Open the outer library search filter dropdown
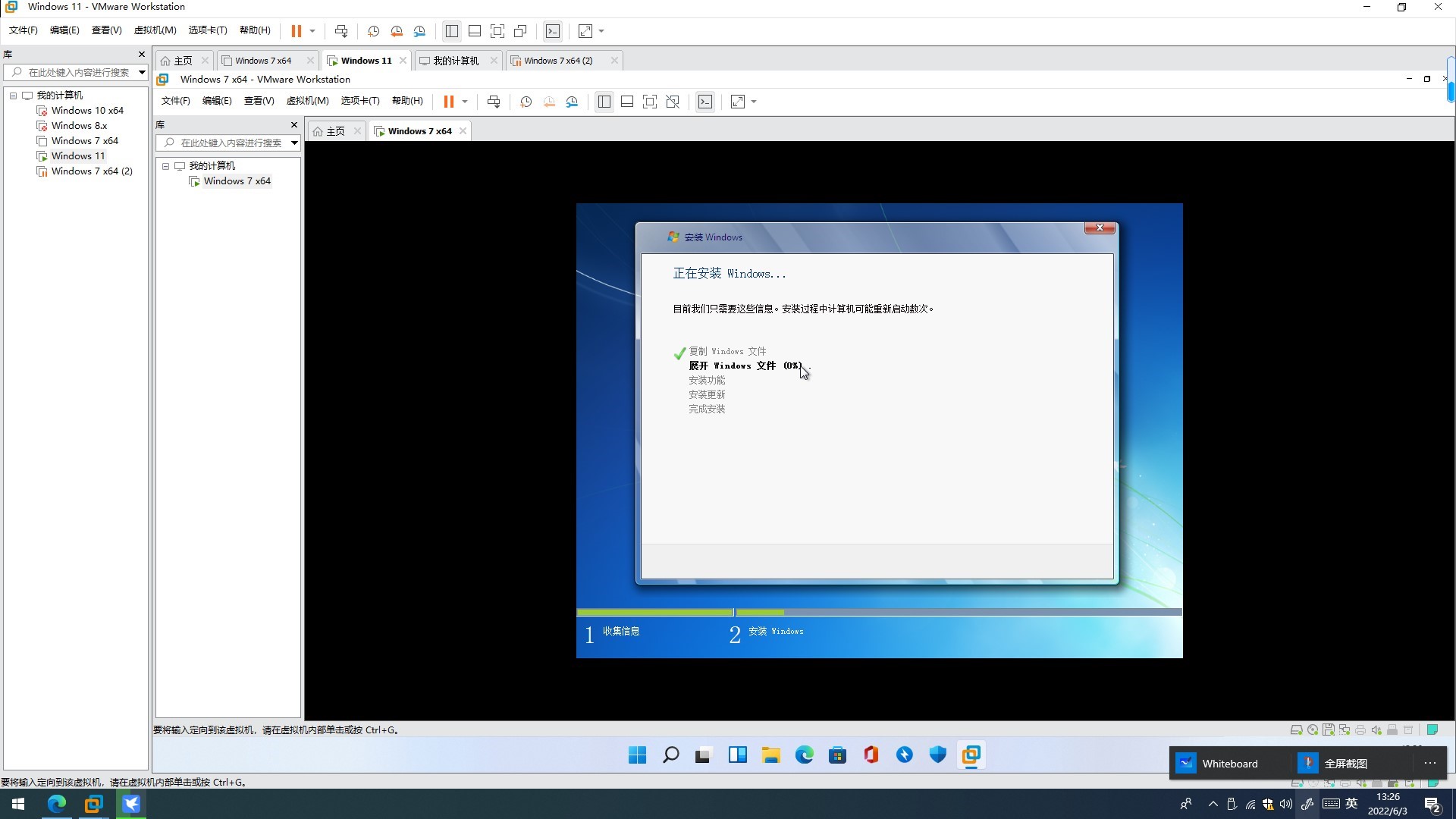Viewport: 1456px width, 819px height. [142, 73]
